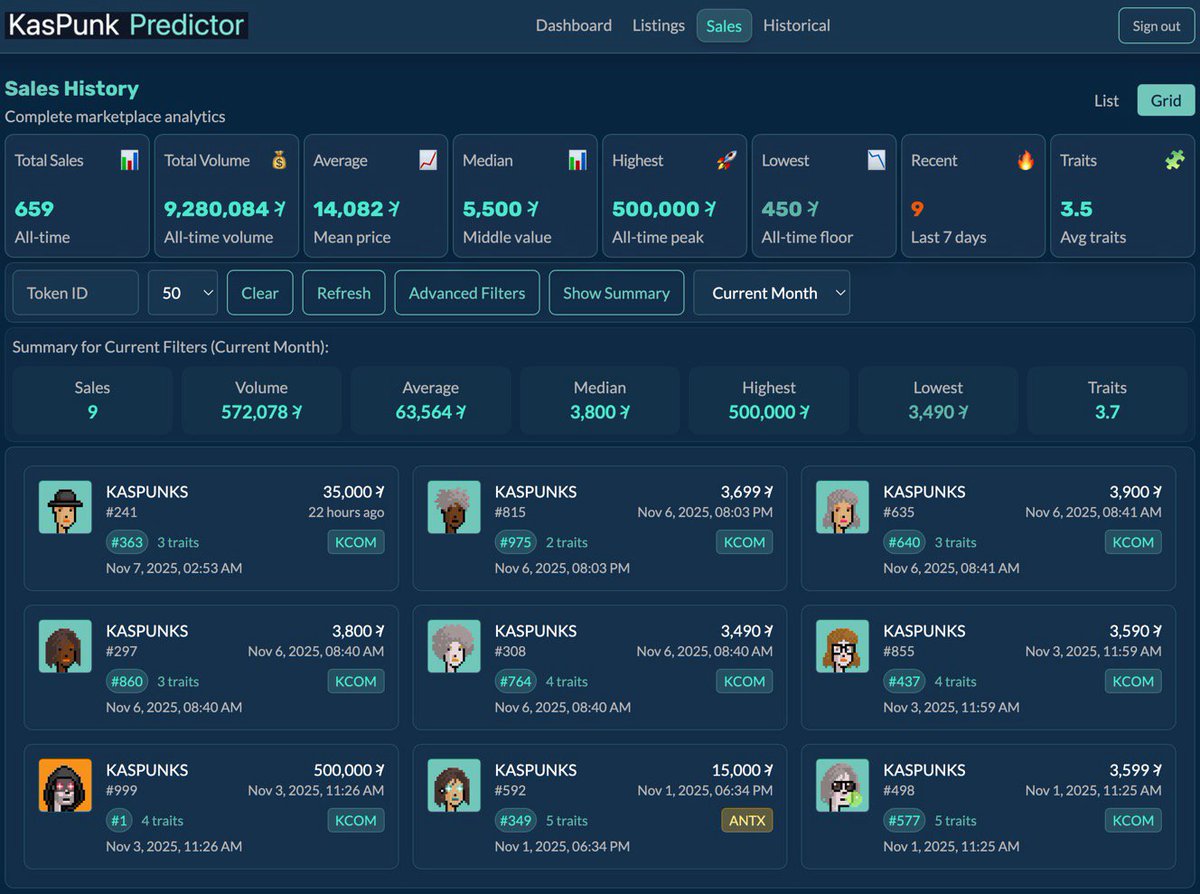Image resolution: width=1200 pixels, height=894 pixels.
Task: Click the Clear button
Action: [x=260, y=293]
